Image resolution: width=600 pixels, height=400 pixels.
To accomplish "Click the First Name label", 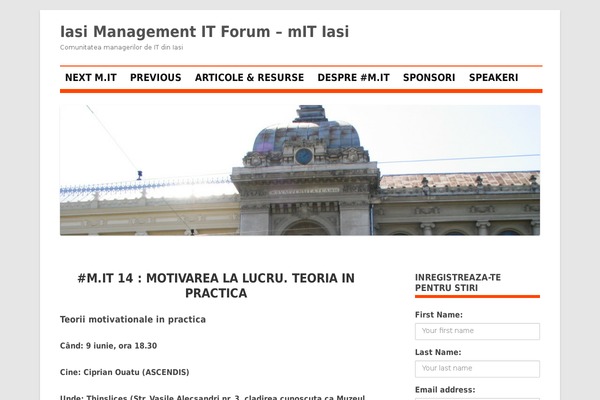I will 439,315.
